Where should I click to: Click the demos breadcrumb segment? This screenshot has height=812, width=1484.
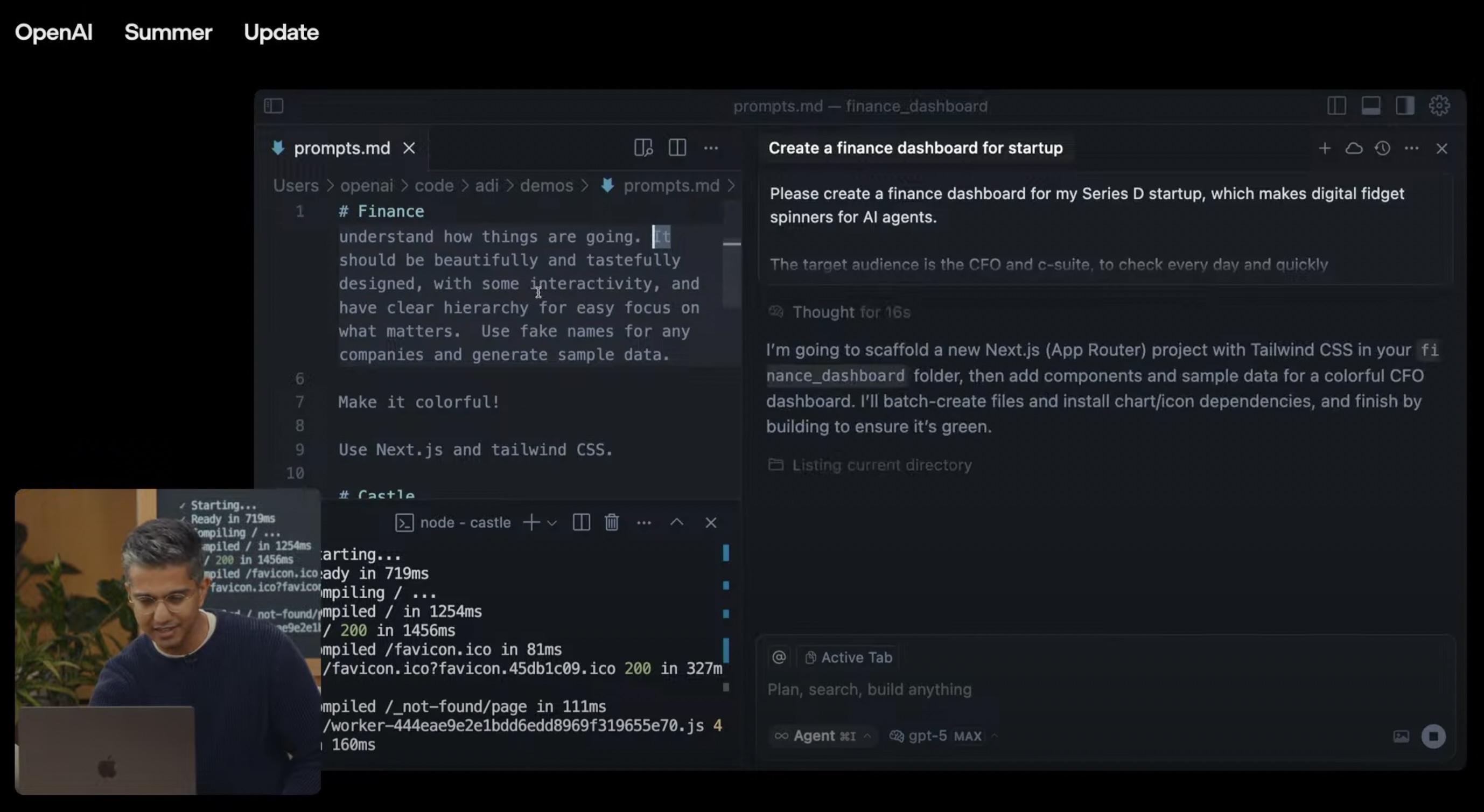(547, 185)
